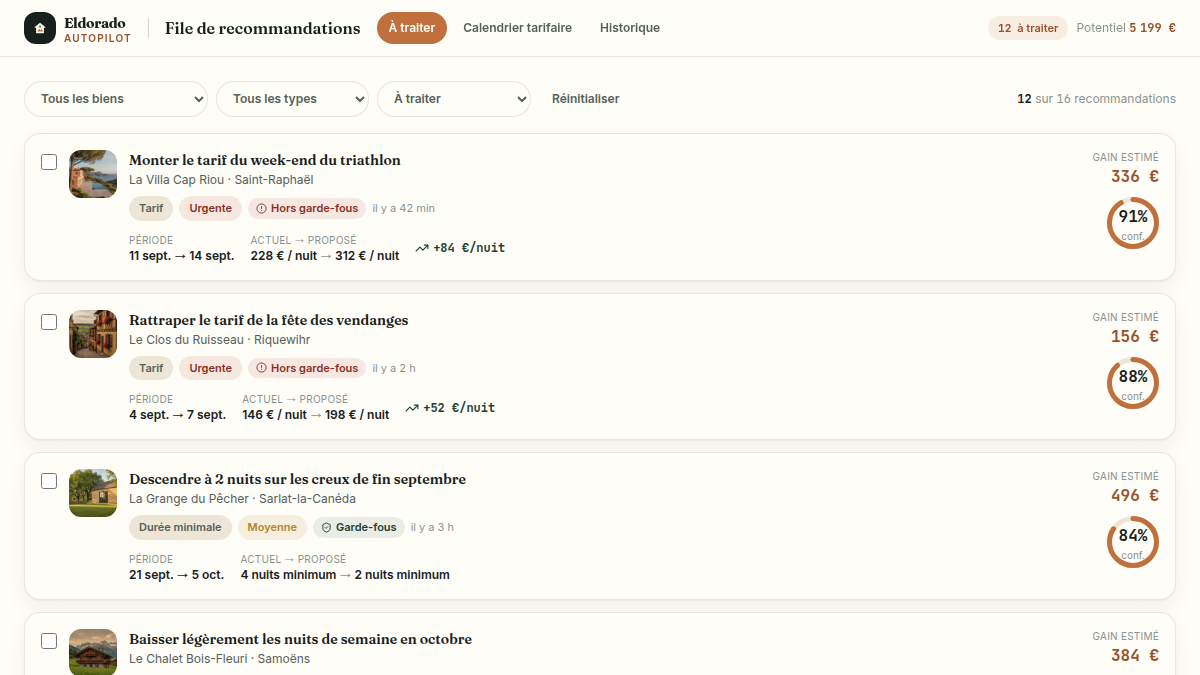The image size is (1200, 675).
Task: Click Le Clos du Ruisseau · Riquewihr subtitle
Action: pos(221,339)
